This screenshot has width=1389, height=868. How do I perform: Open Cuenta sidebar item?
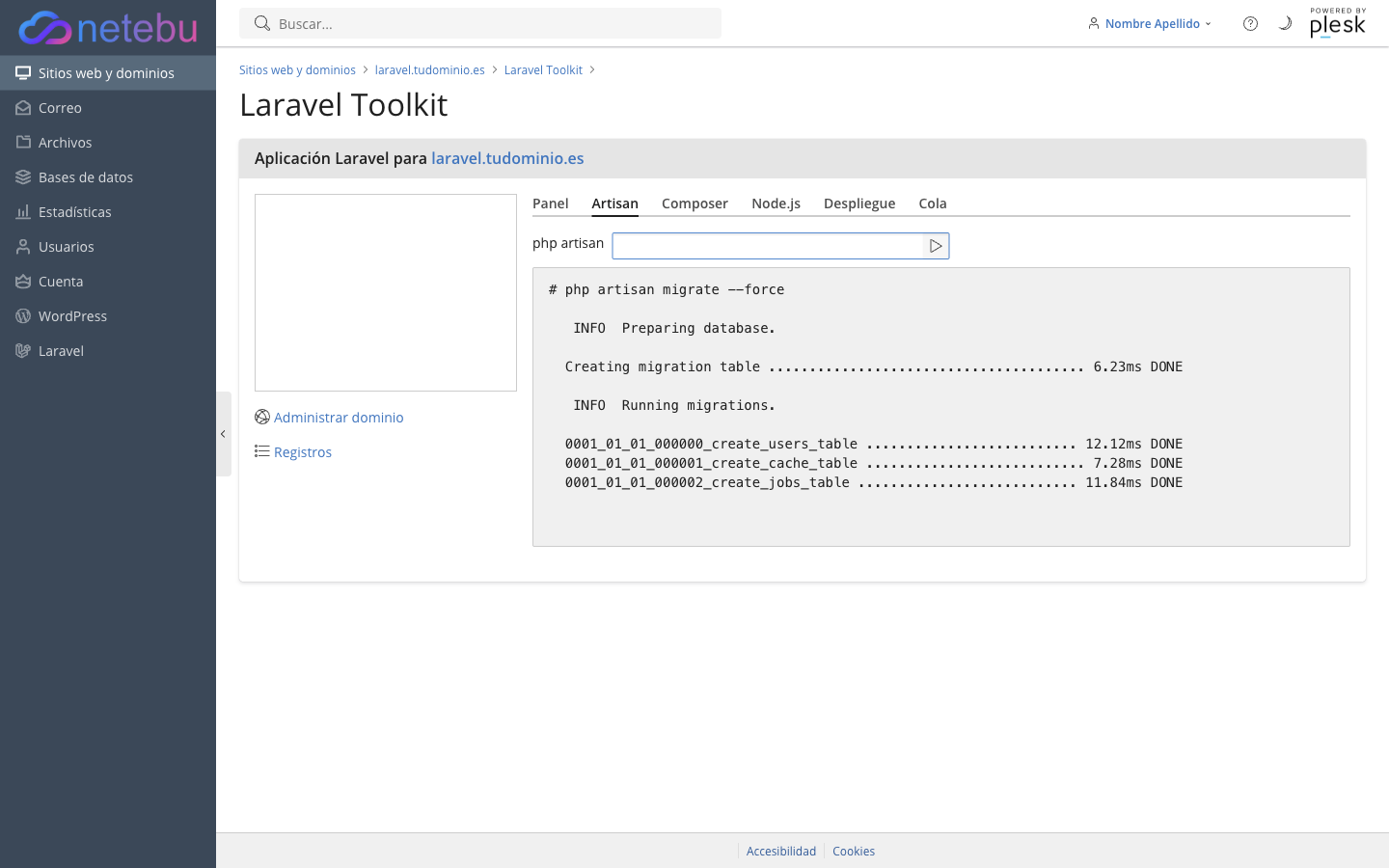pyautogui.click(x=108, y=282)
